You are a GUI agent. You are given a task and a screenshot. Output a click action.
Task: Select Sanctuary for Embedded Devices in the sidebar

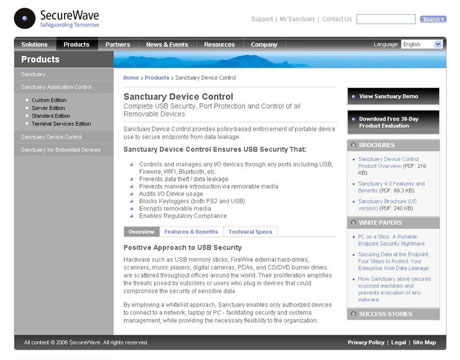tap(61, 150)
